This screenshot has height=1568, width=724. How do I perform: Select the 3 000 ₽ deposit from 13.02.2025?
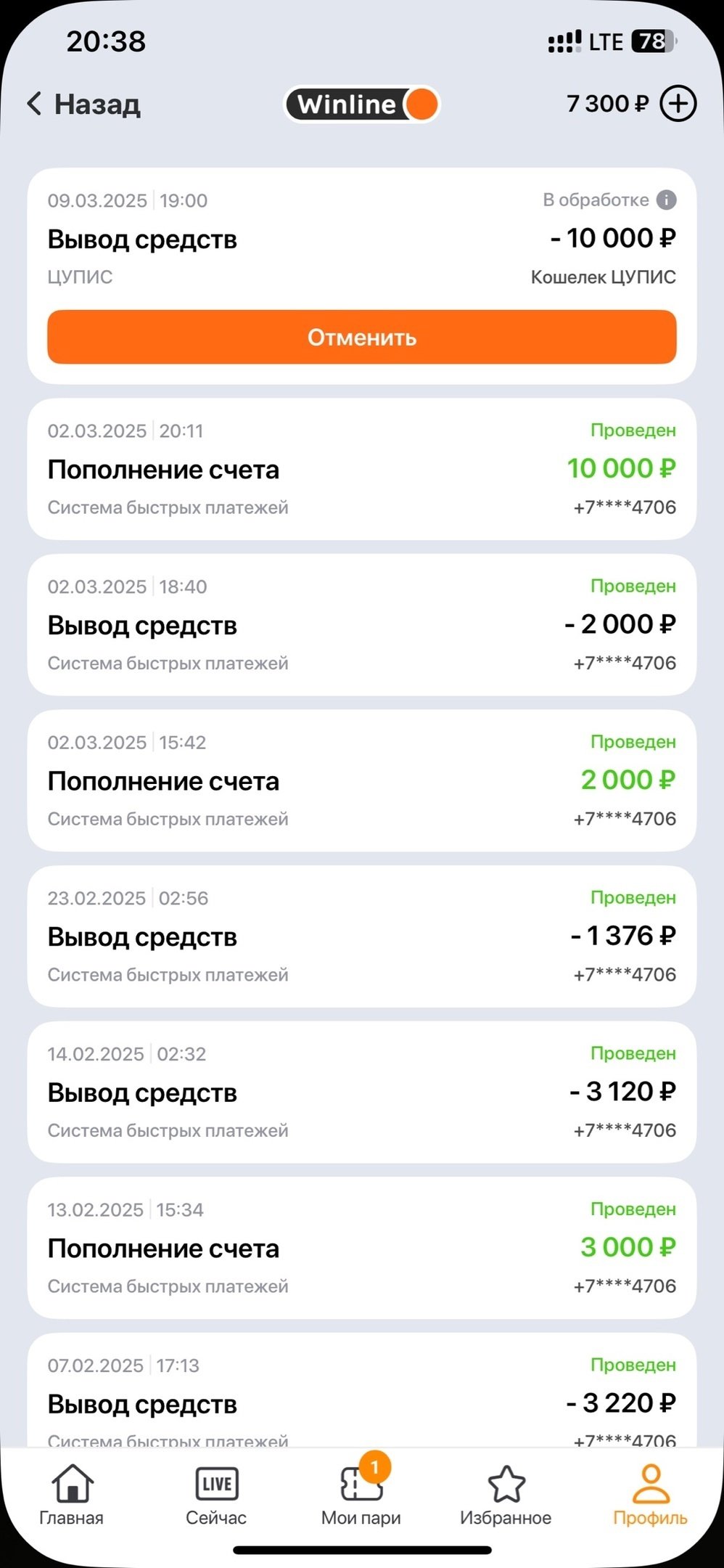pyautogui.click(x=361, y=1248)
